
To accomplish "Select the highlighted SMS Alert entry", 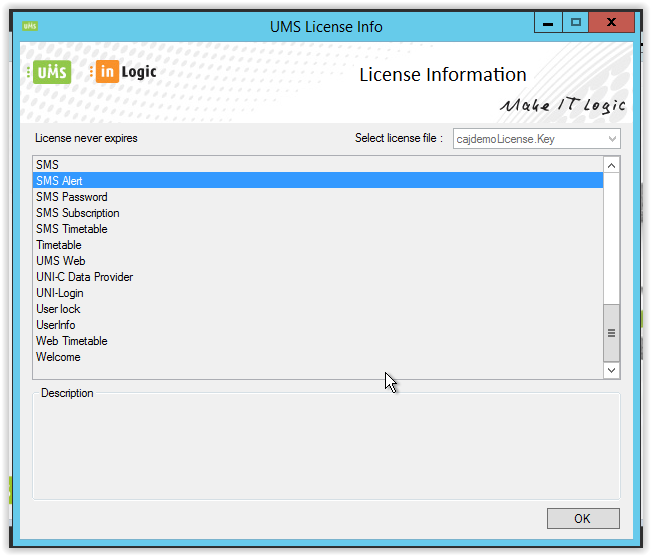I will 60,181.
